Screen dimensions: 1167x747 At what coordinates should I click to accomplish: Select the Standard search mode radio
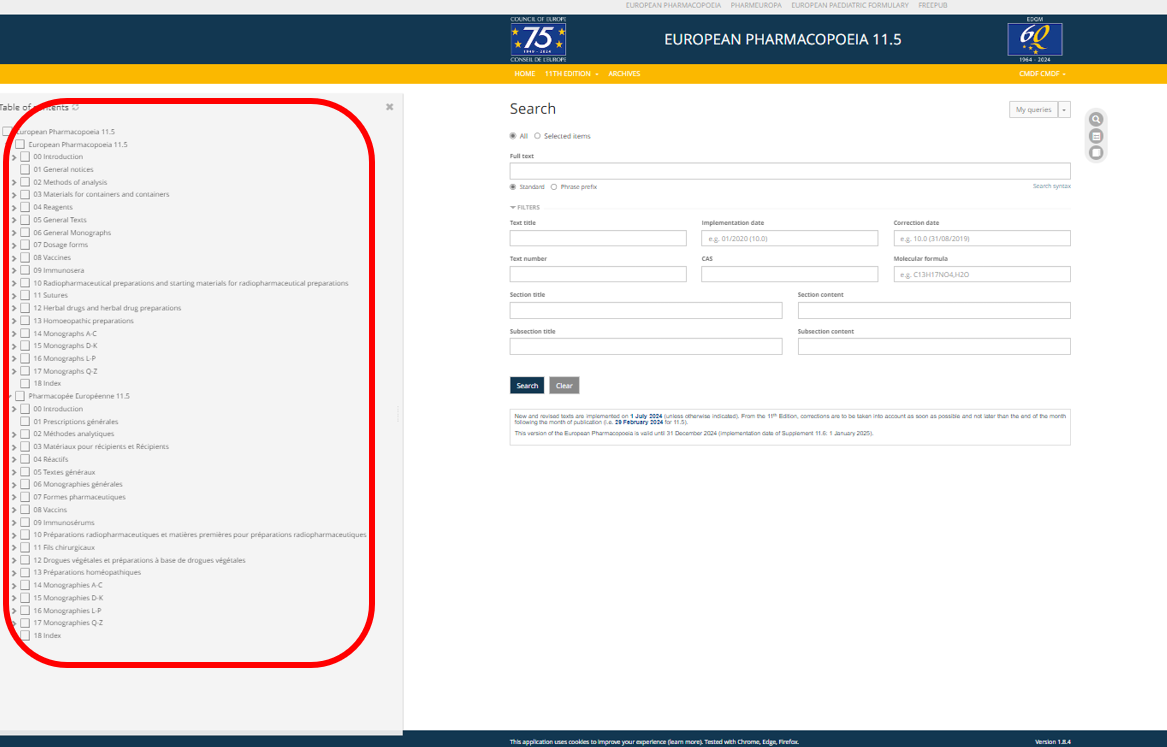(x=513, y=187)
